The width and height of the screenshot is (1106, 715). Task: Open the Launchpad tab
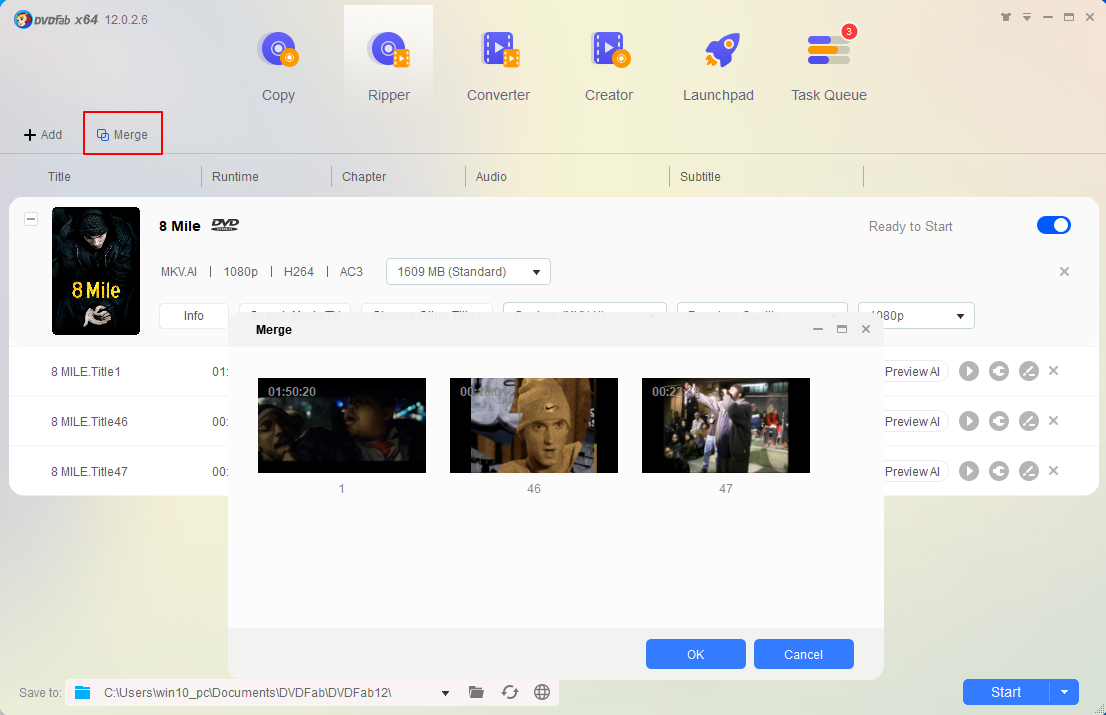point(718,67)
